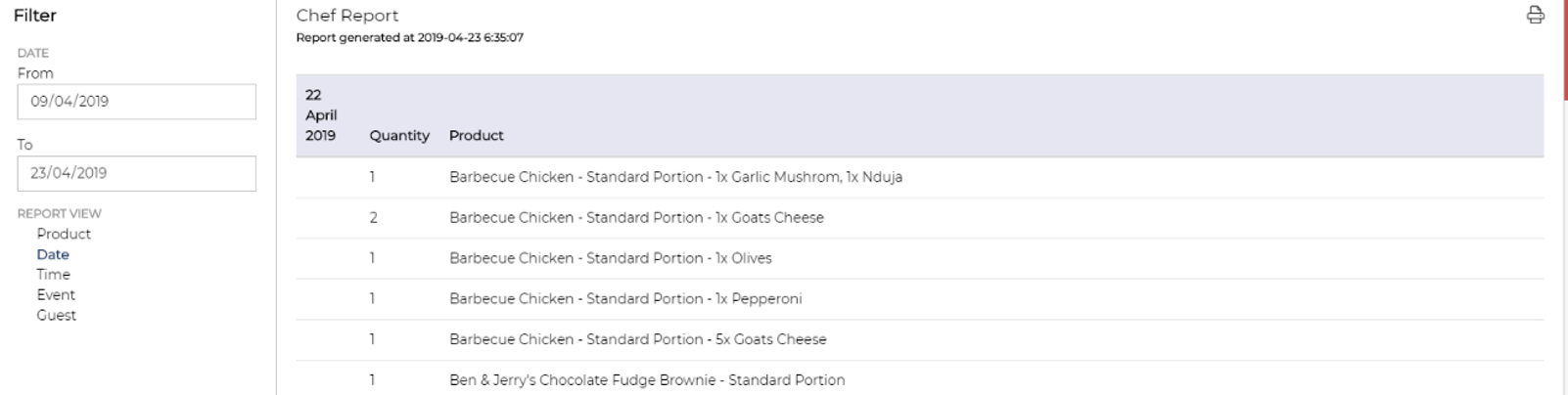
Task: Switch report view to Event
Action: (x=56, y=294)
